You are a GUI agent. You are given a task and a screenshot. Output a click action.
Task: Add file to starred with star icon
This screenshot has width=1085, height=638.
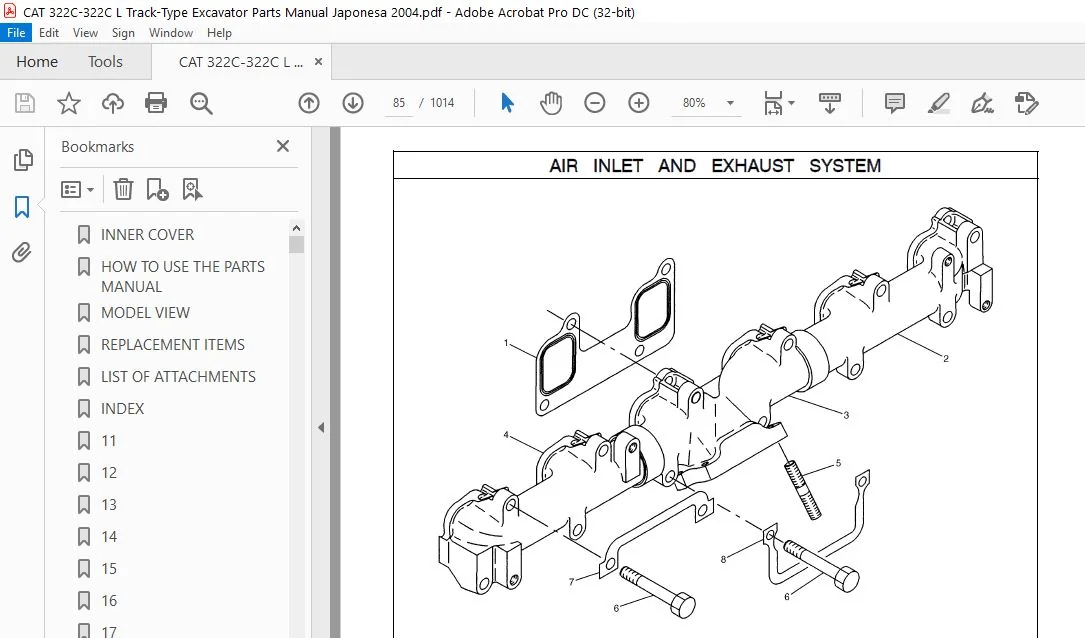69,103
